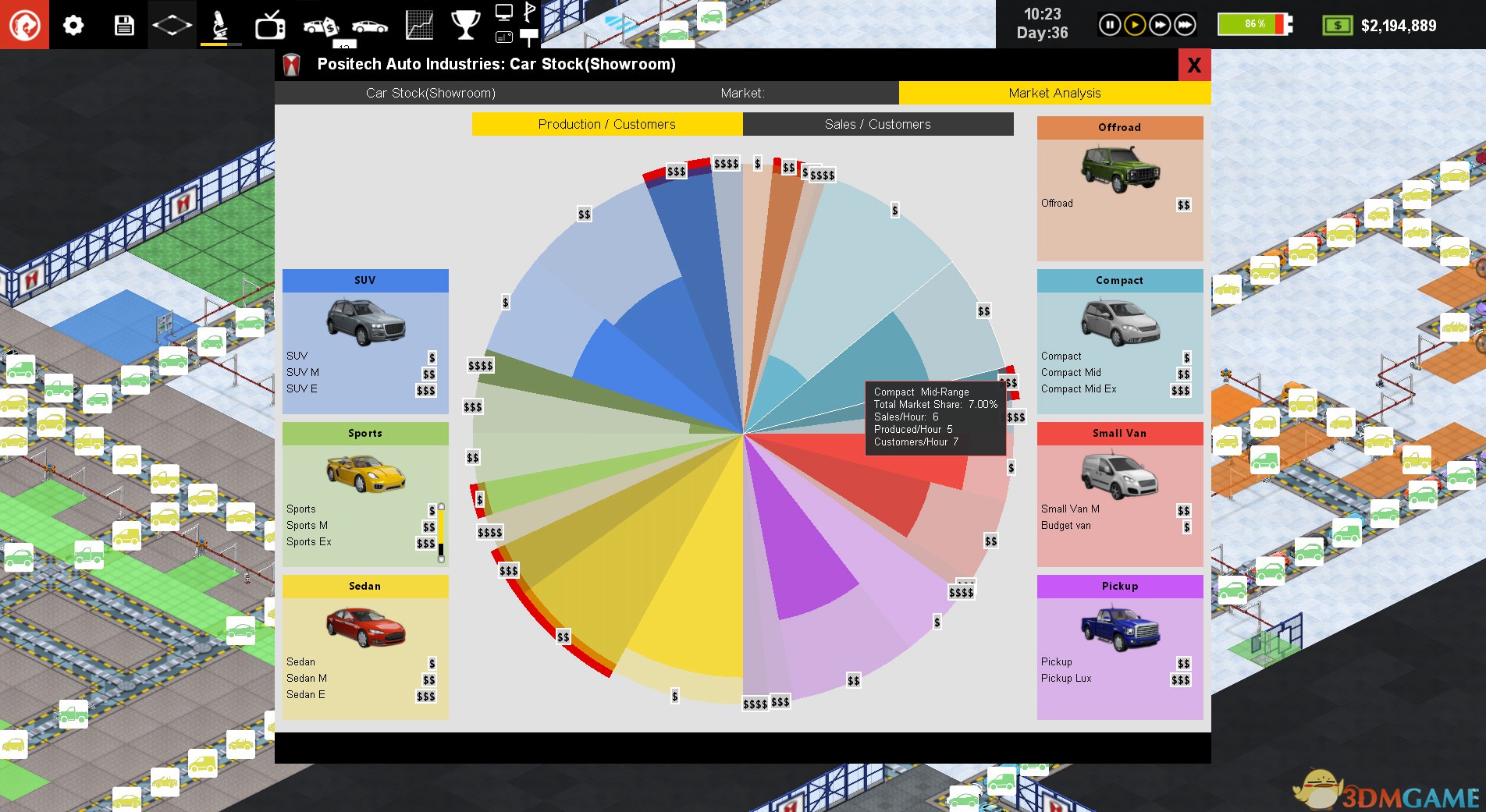Image resolution: width=1486 pixels, height=812 pixels.
Task: Select the Market Analysis tab
Action: [x=1054, y=93]
